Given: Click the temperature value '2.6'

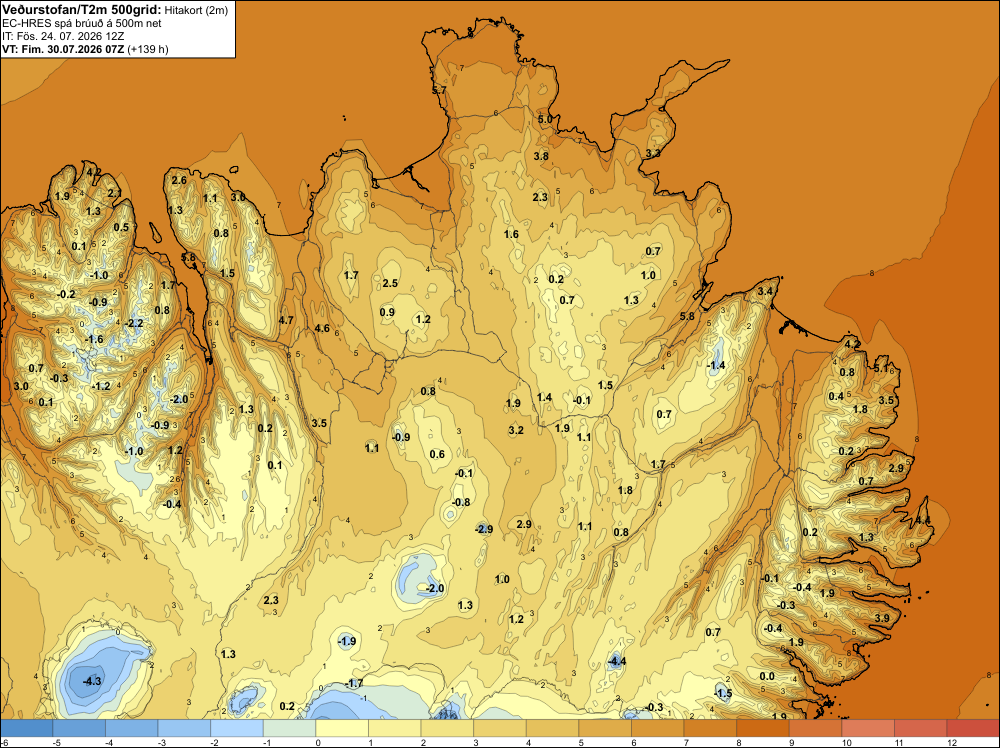Looking at the screenshot, I should [179, 180].
